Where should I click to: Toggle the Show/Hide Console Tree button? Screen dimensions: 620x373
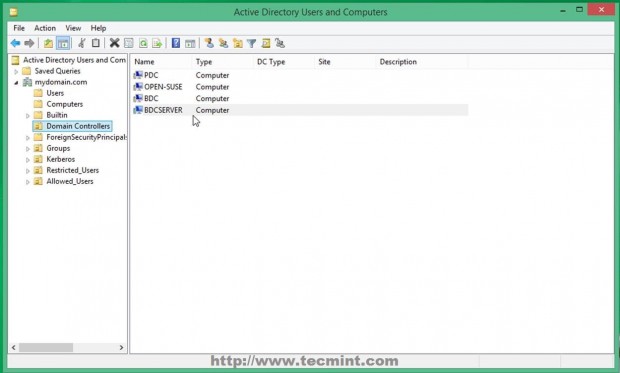(63, 43)
